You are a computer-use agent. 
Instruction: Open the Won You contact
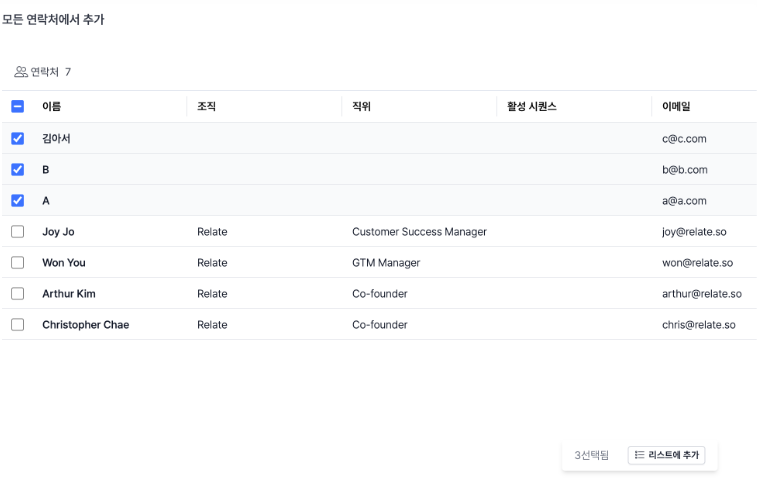(64, 263)
